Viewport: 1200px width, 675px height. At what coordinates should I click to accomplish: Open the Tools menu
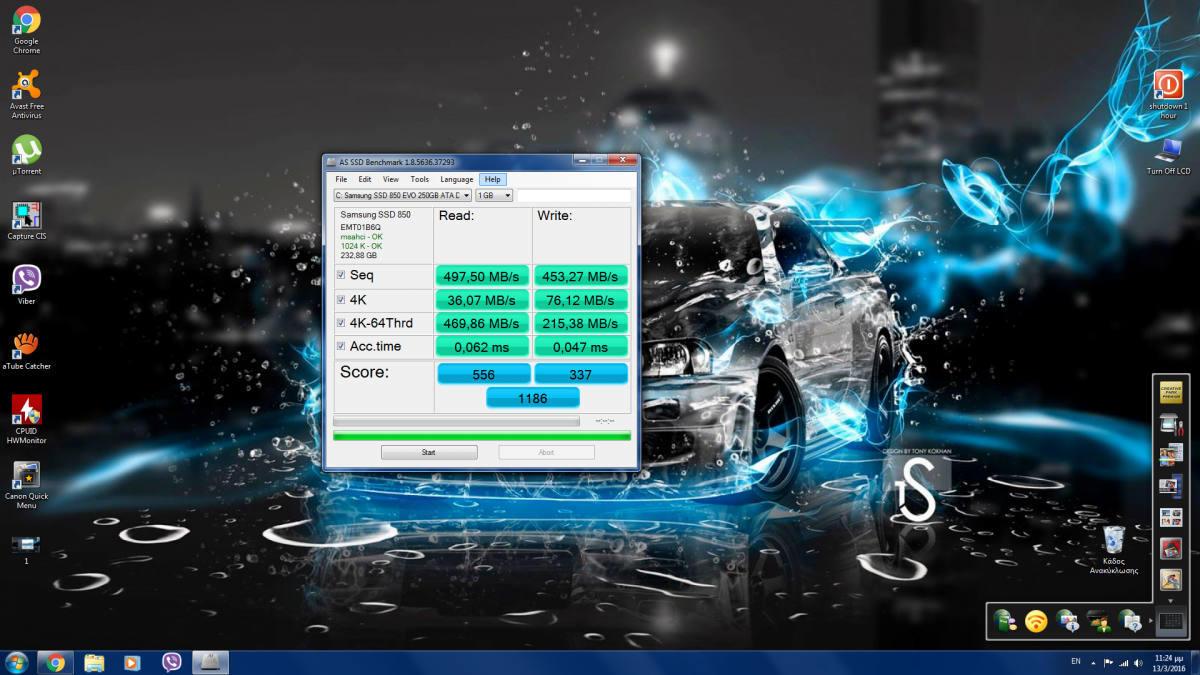pyautogui.click(x=419, y=179)
